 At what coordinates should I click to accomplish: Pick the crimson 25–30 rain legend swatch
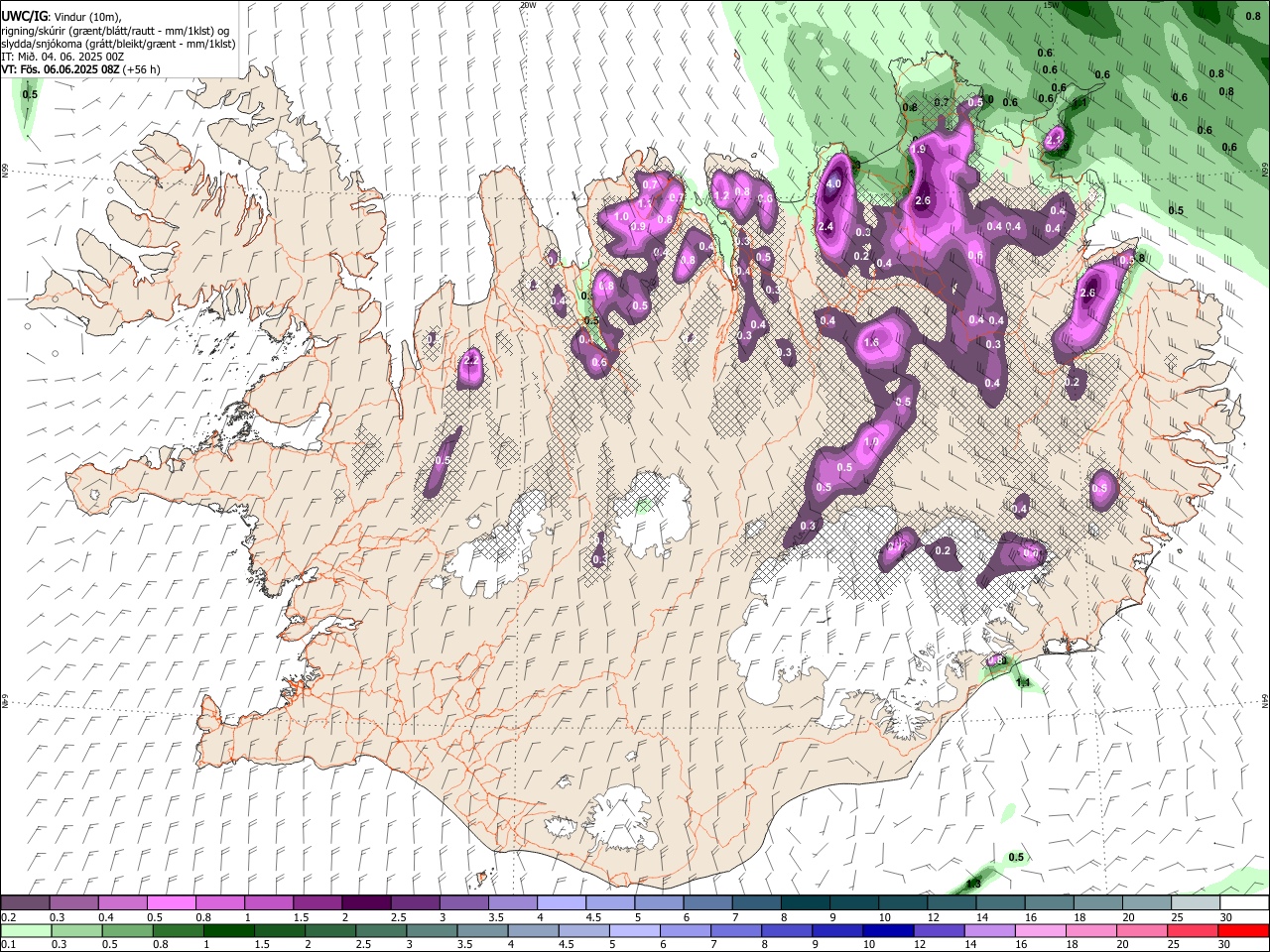1194,931
